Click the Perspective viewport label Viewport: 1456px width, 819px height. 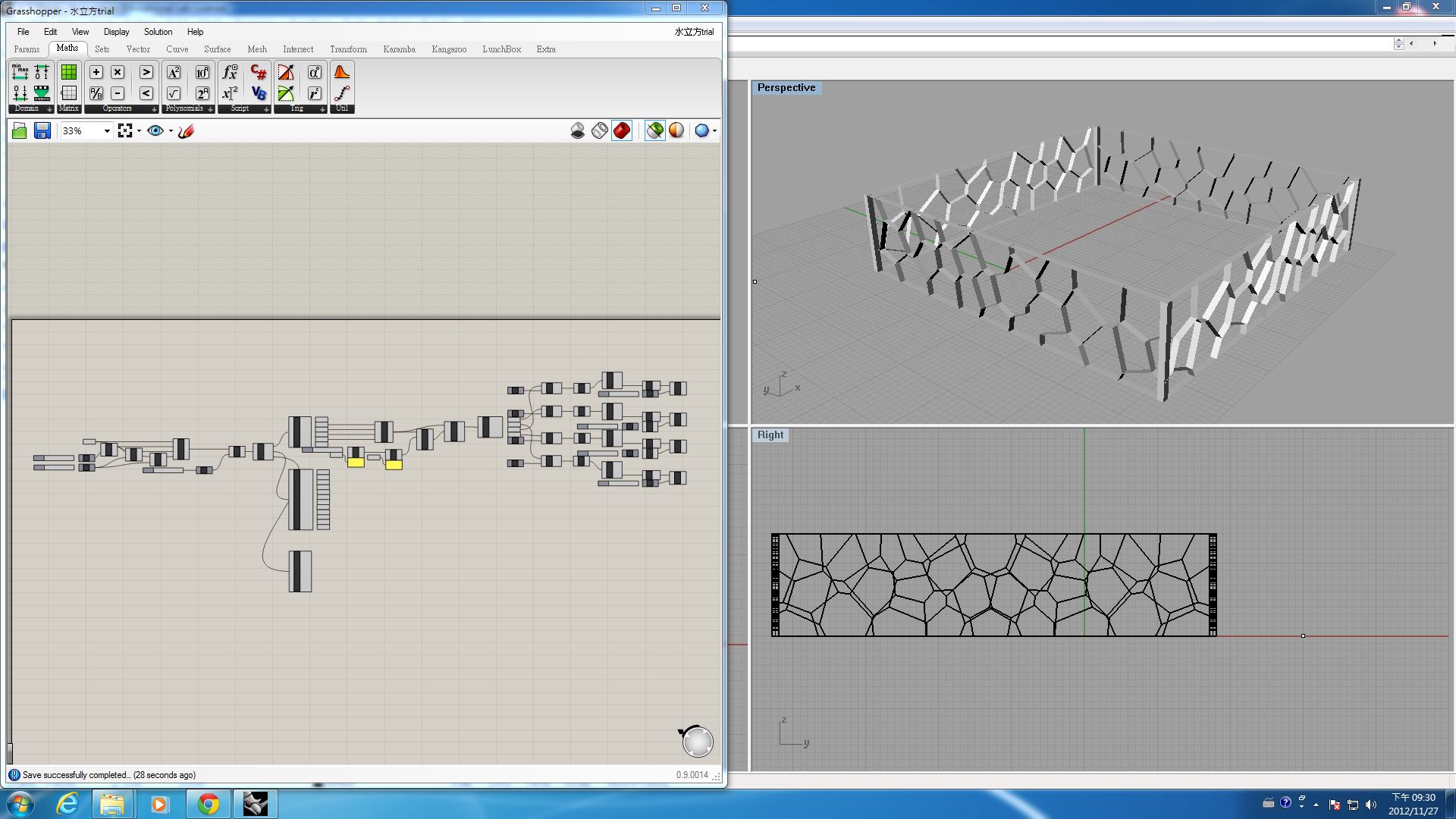786,88
